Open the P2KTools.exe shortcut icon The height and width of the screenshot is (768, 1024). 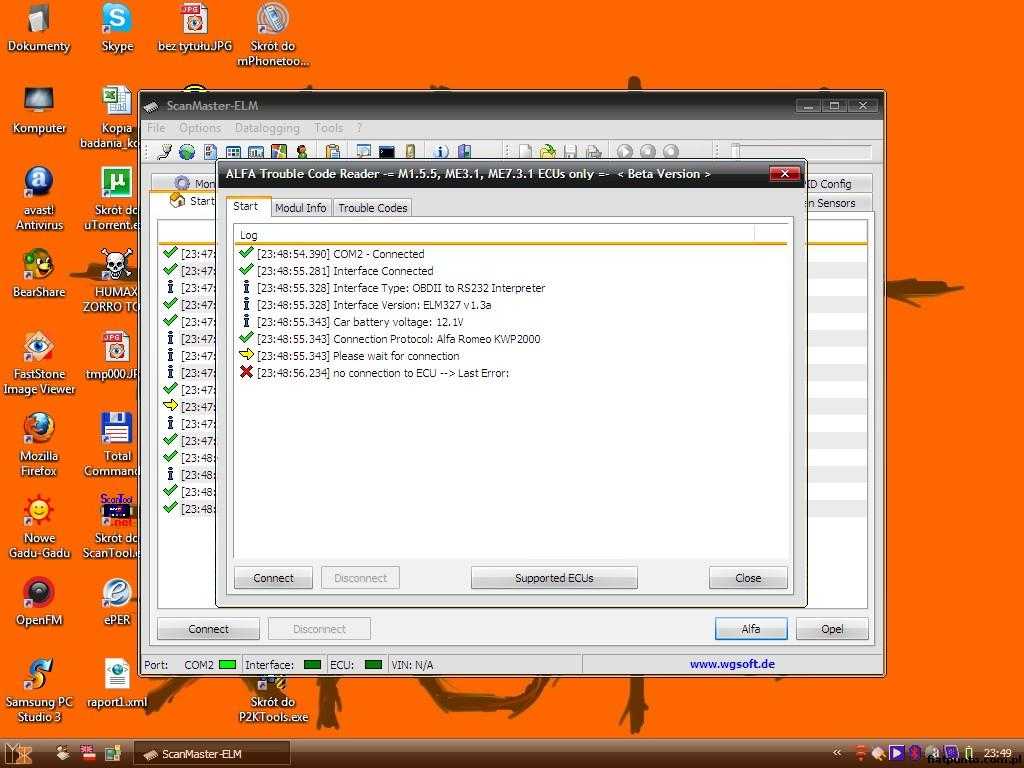coord(273,702)
